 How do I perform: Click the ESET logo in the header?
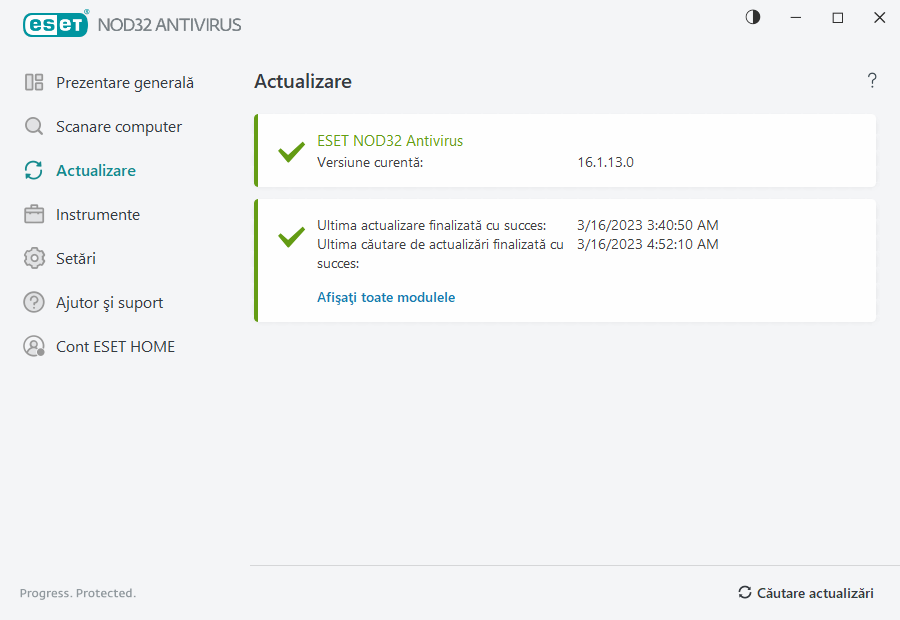pyautogui.click(x=56, y=24)
